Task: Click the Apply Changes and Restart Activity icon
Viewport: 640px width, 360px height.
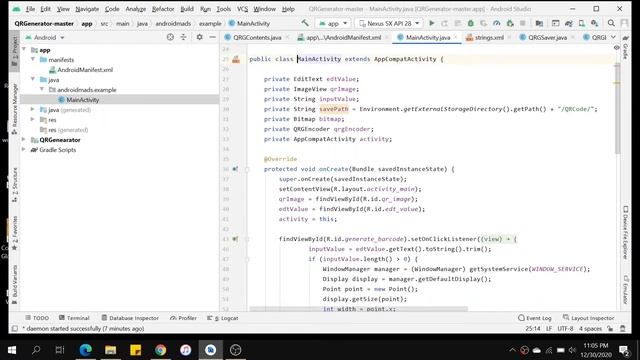Action: tap(444, 23)
